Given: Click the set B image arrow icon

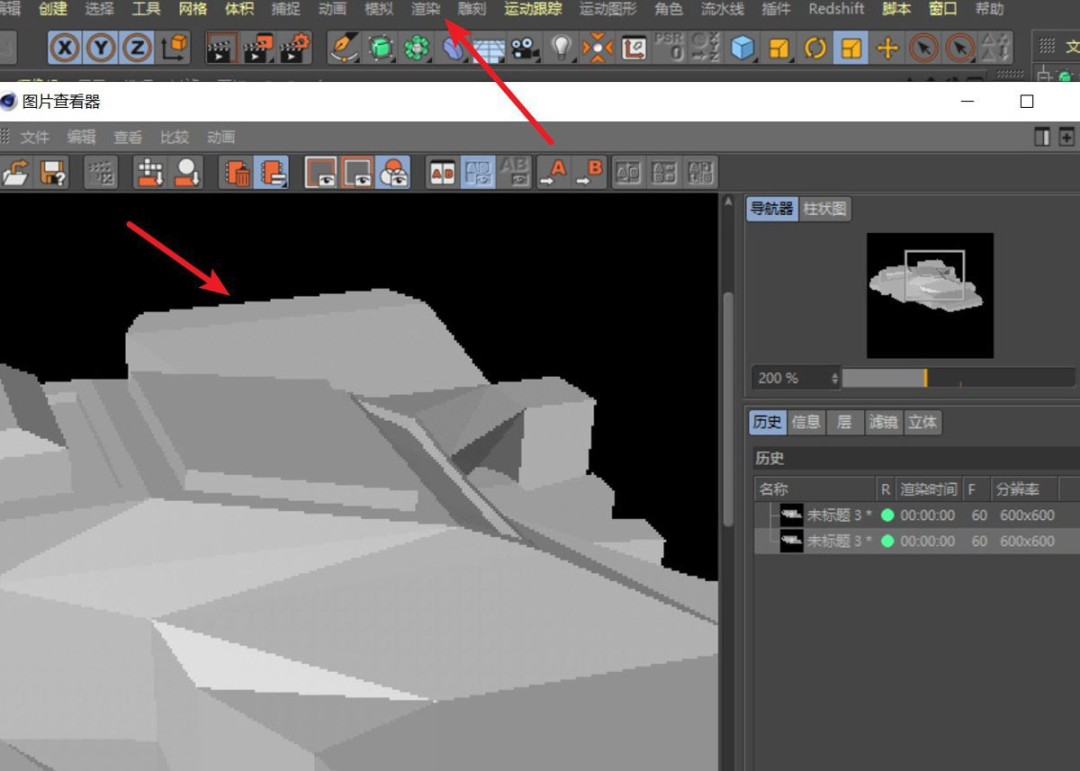Looking at the screenshot, I should 591,171.
